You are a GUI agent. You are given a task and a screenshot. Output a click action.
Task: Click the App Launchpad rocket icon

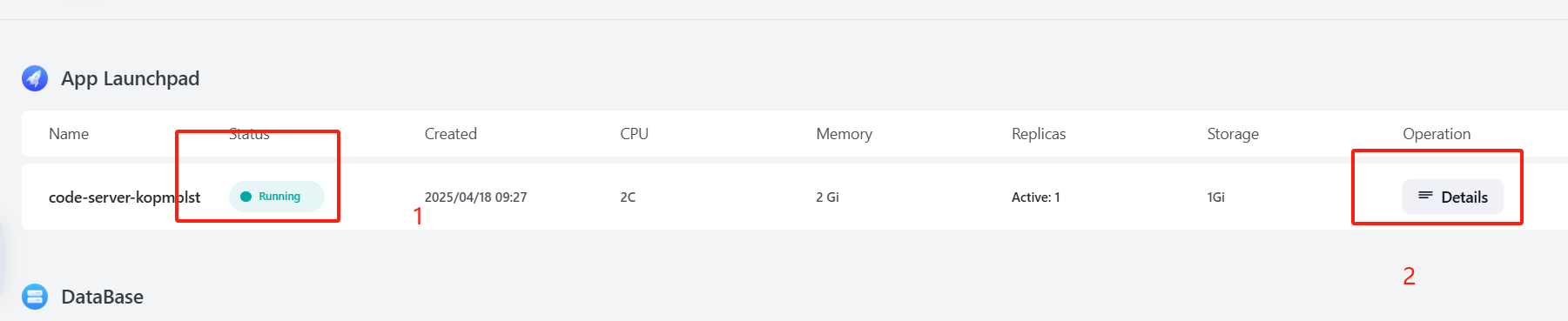click(35, 78)
